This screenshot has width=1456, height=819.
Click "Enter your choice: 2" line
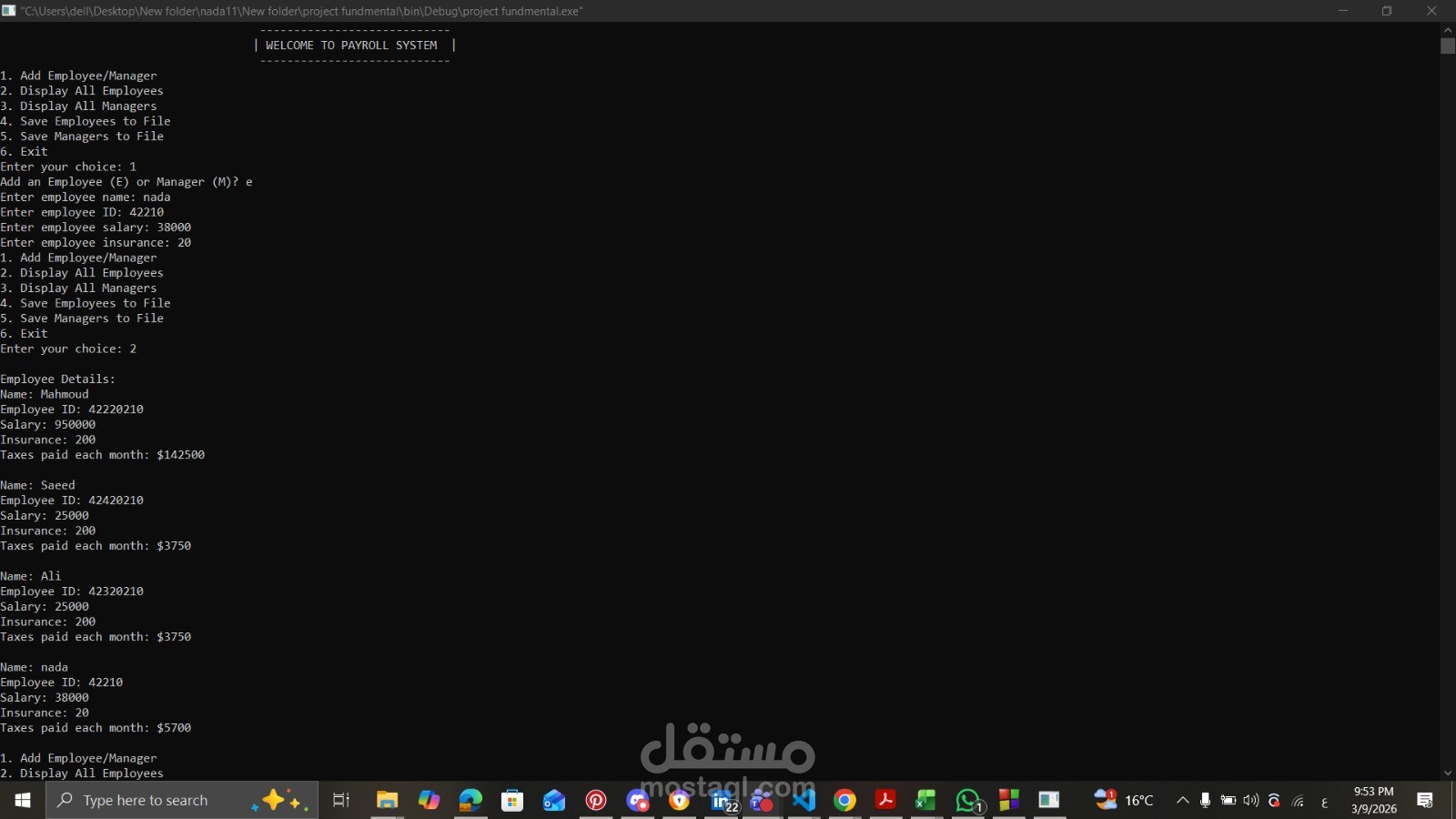pos(68,349)
